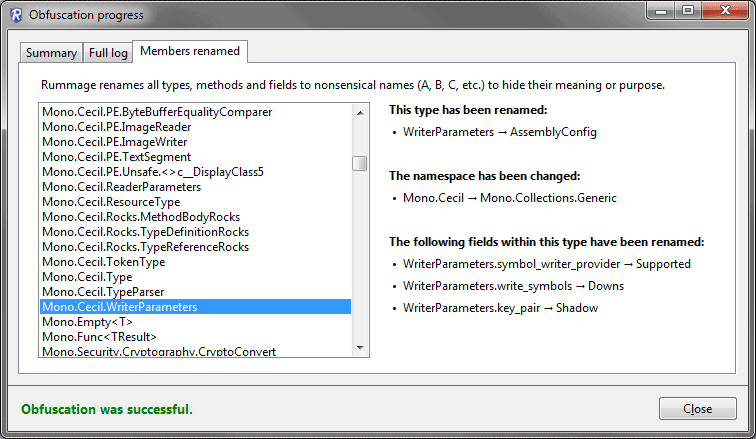Click the list scrollbar thumb
Viewport: 756px width, 439px height.
click(360, 163)
